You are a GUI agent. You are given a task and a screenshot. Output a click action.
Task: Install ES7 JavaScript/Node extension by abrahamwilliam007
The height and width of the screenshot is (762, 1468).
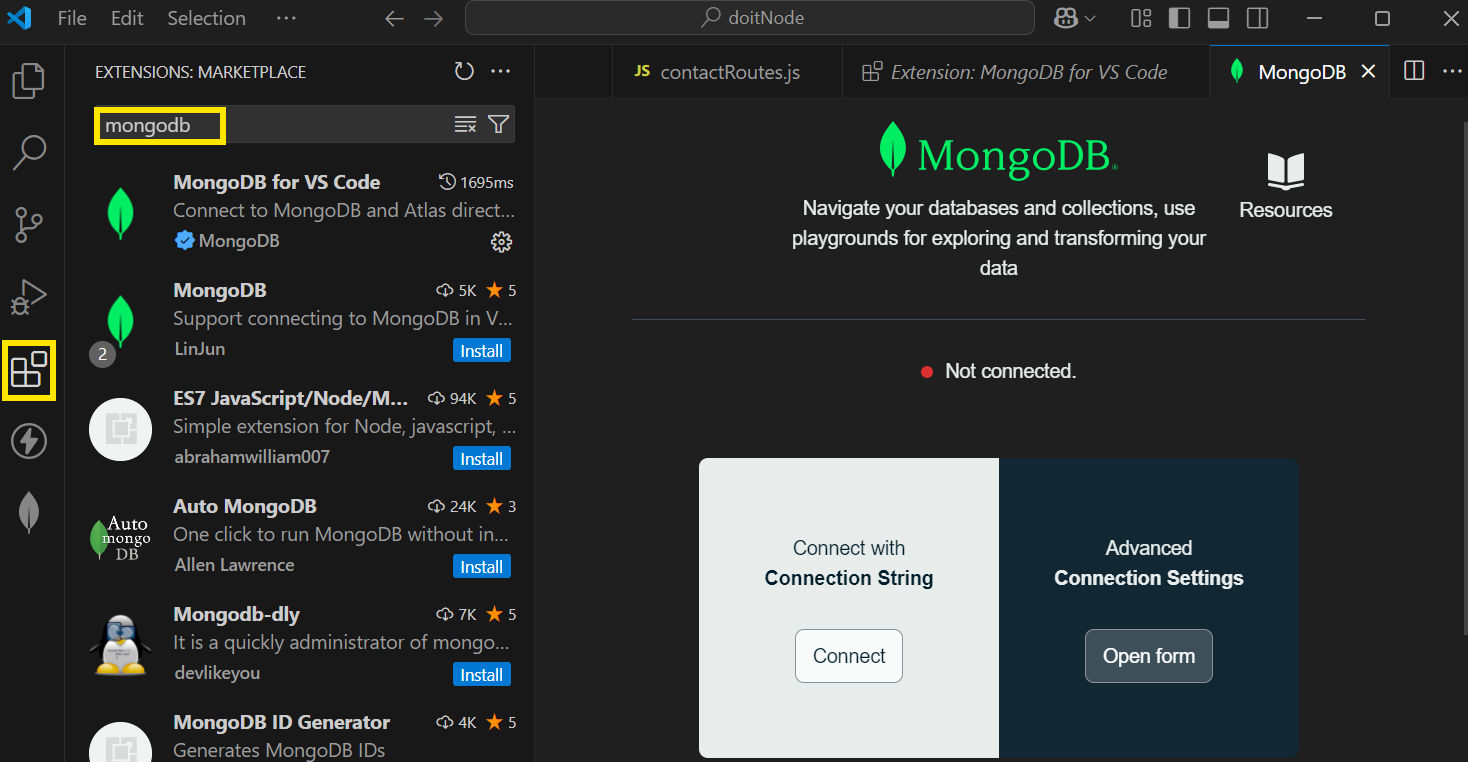481,459
